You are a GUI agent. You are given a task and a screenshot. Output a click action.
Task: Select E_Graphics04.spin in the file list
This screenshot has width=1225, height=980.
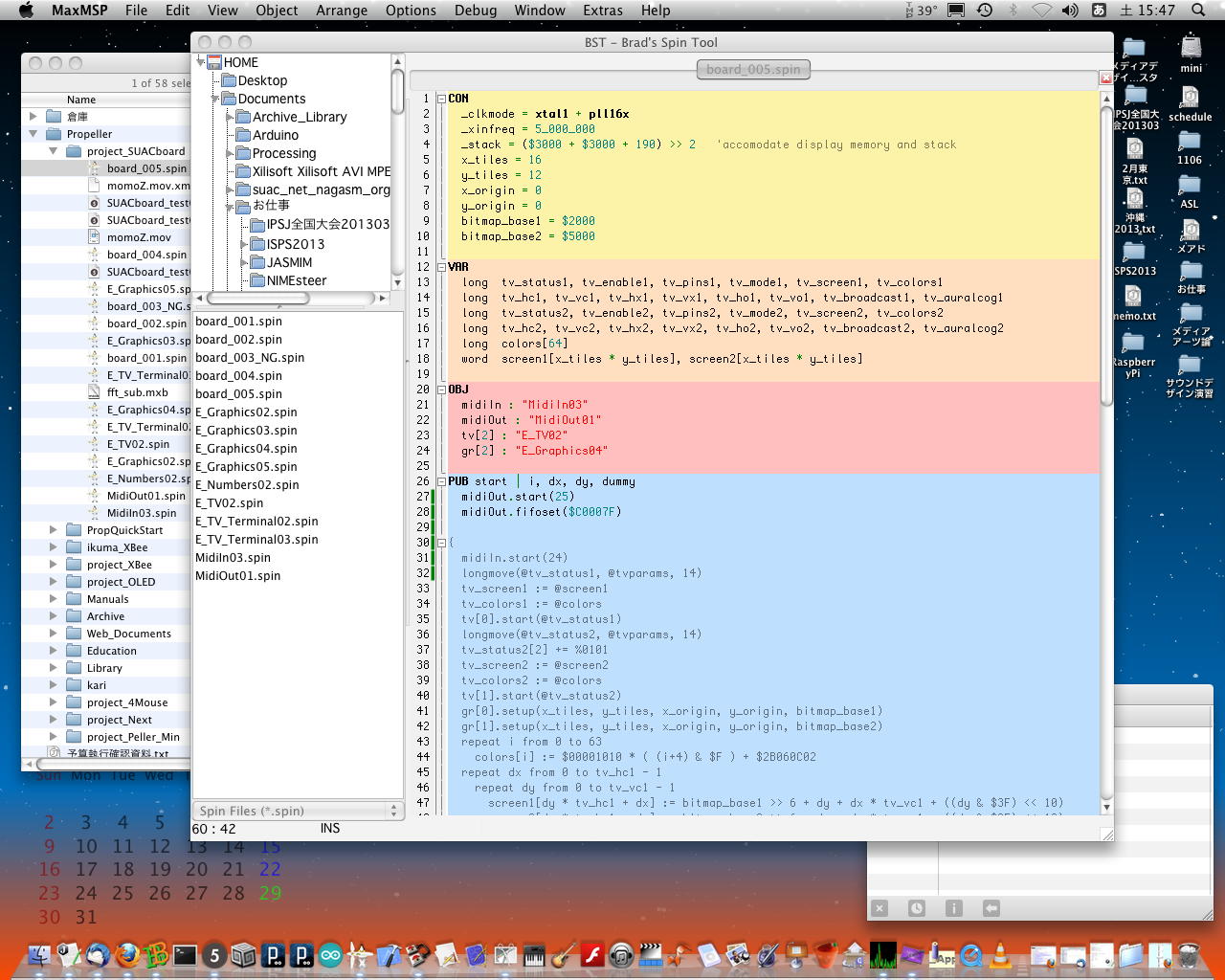[246, 449]
